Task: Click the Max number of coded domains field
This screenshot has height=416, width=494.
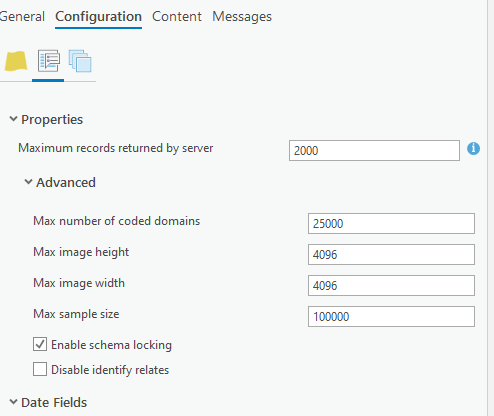Action: click(391, 223)
